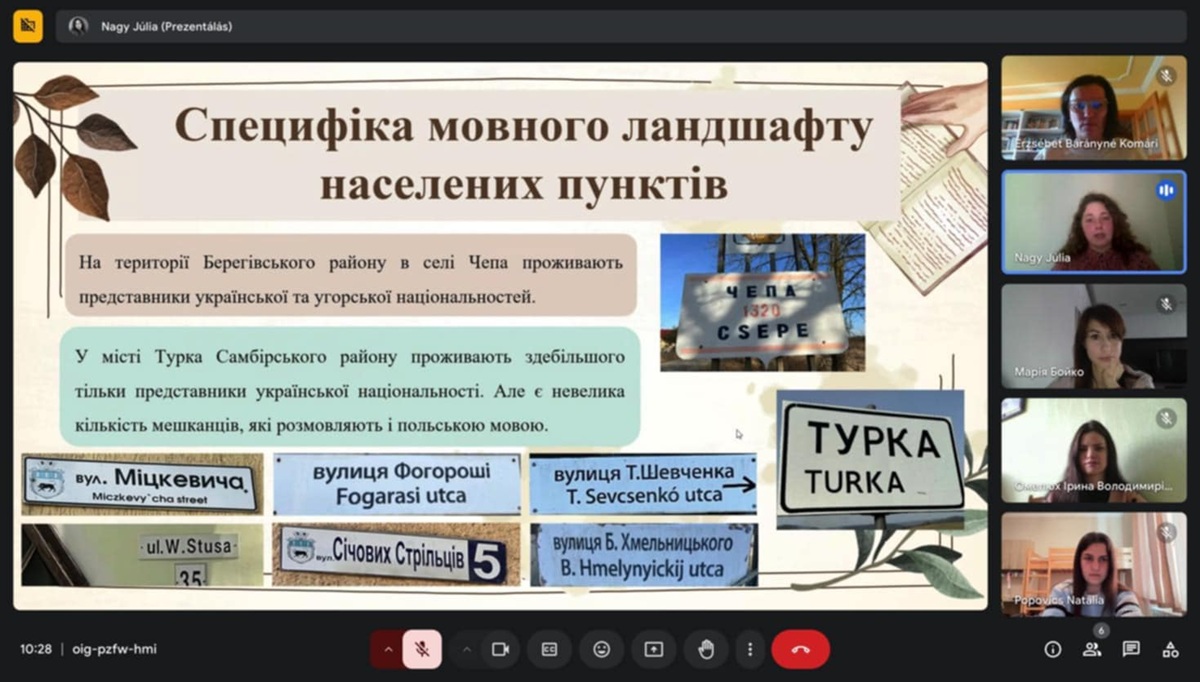Select Nagy Júlia's video tile

pos(1093,221)
